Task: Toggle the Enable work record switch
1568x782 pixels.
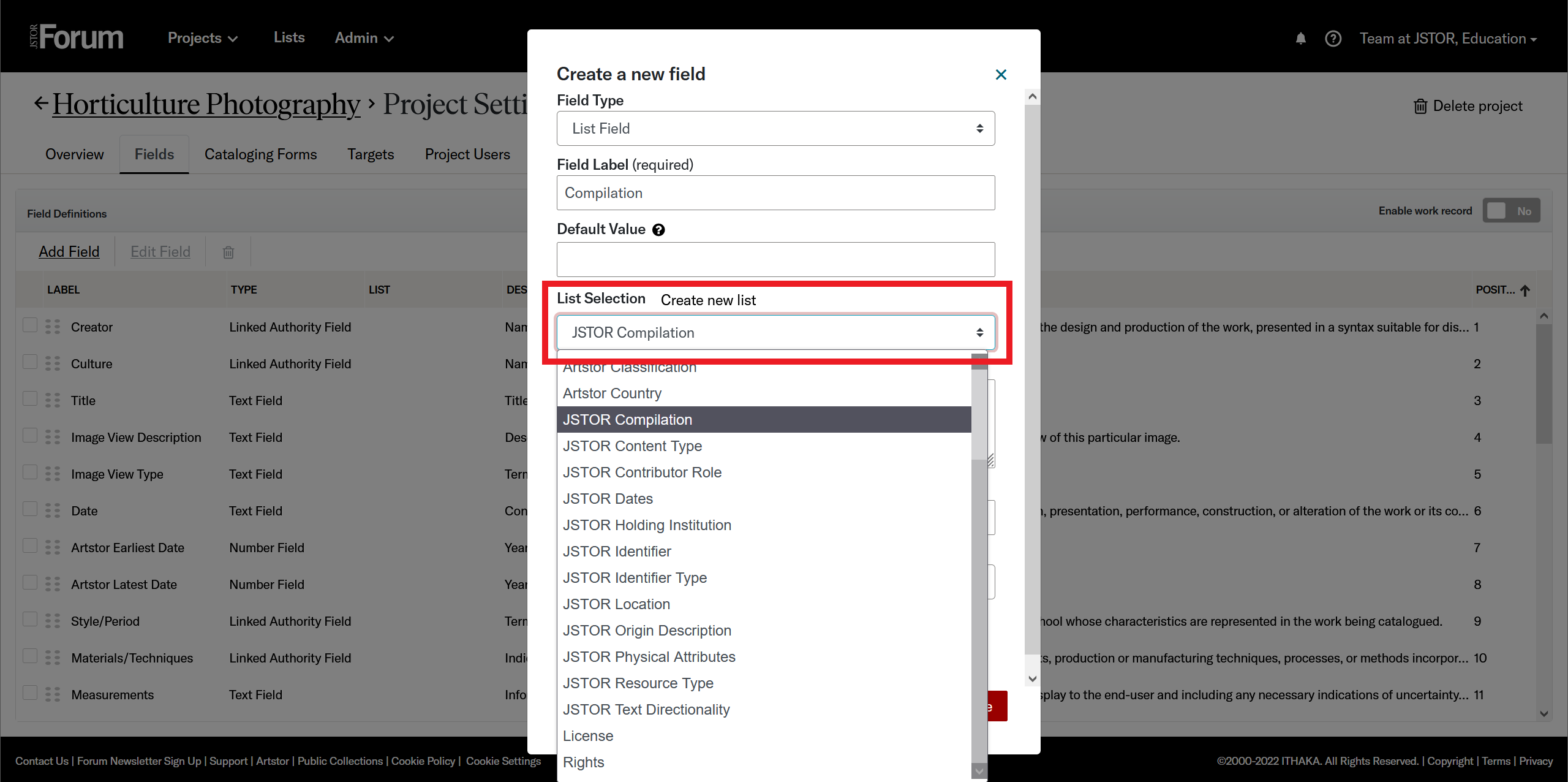Action: point(1511,211)
